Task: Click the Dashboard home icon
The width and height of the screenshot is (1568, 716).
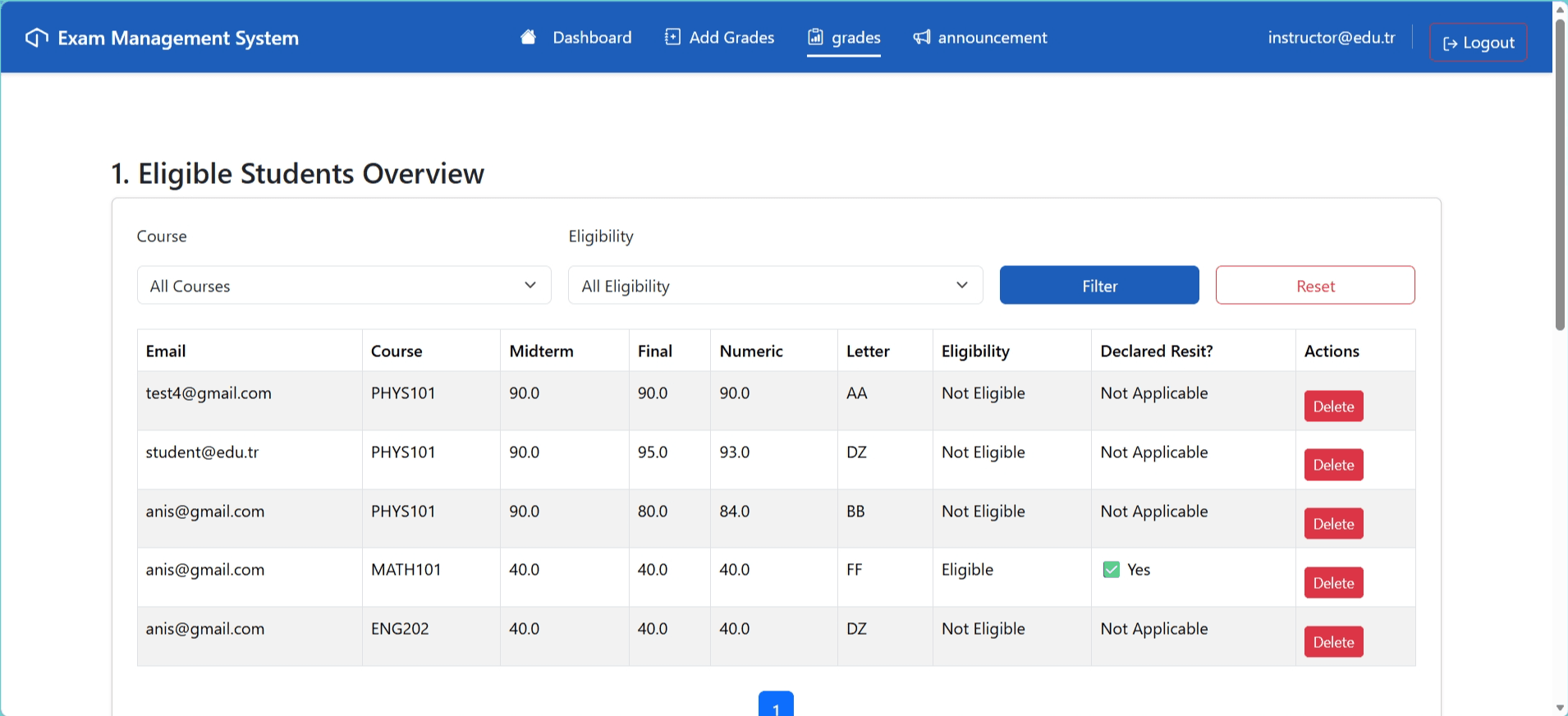Action: [529, 37]
